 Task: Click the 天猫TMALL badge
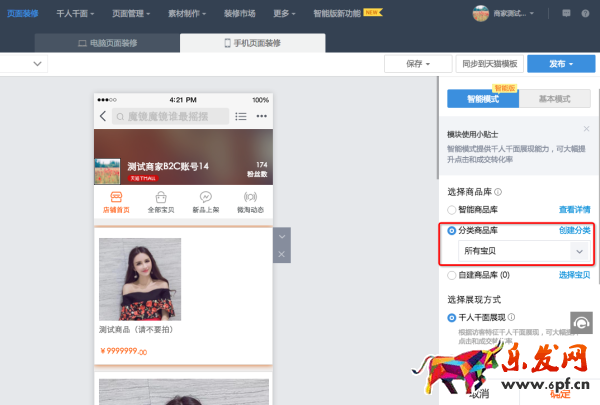[x=143, y=178]
